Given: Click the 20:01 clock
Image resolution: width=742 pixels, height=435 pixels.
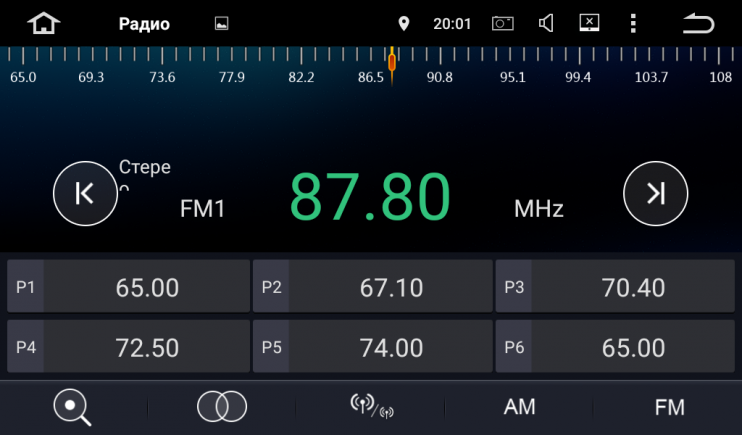Looking at the screenshot, I should 452,24.
